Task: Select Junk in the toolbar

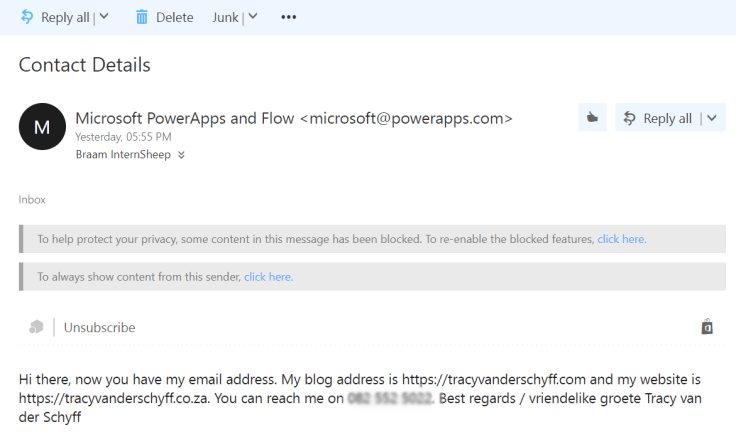Action: click(225, 17)
